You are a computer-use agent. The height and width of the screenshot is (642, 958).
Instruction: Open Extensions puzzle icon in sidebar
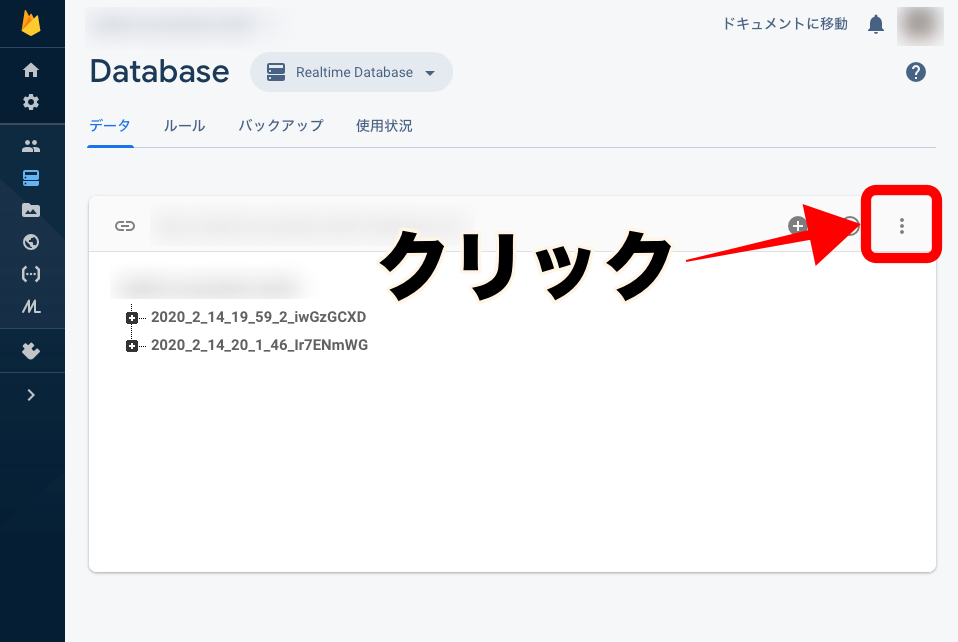point(31,351)
